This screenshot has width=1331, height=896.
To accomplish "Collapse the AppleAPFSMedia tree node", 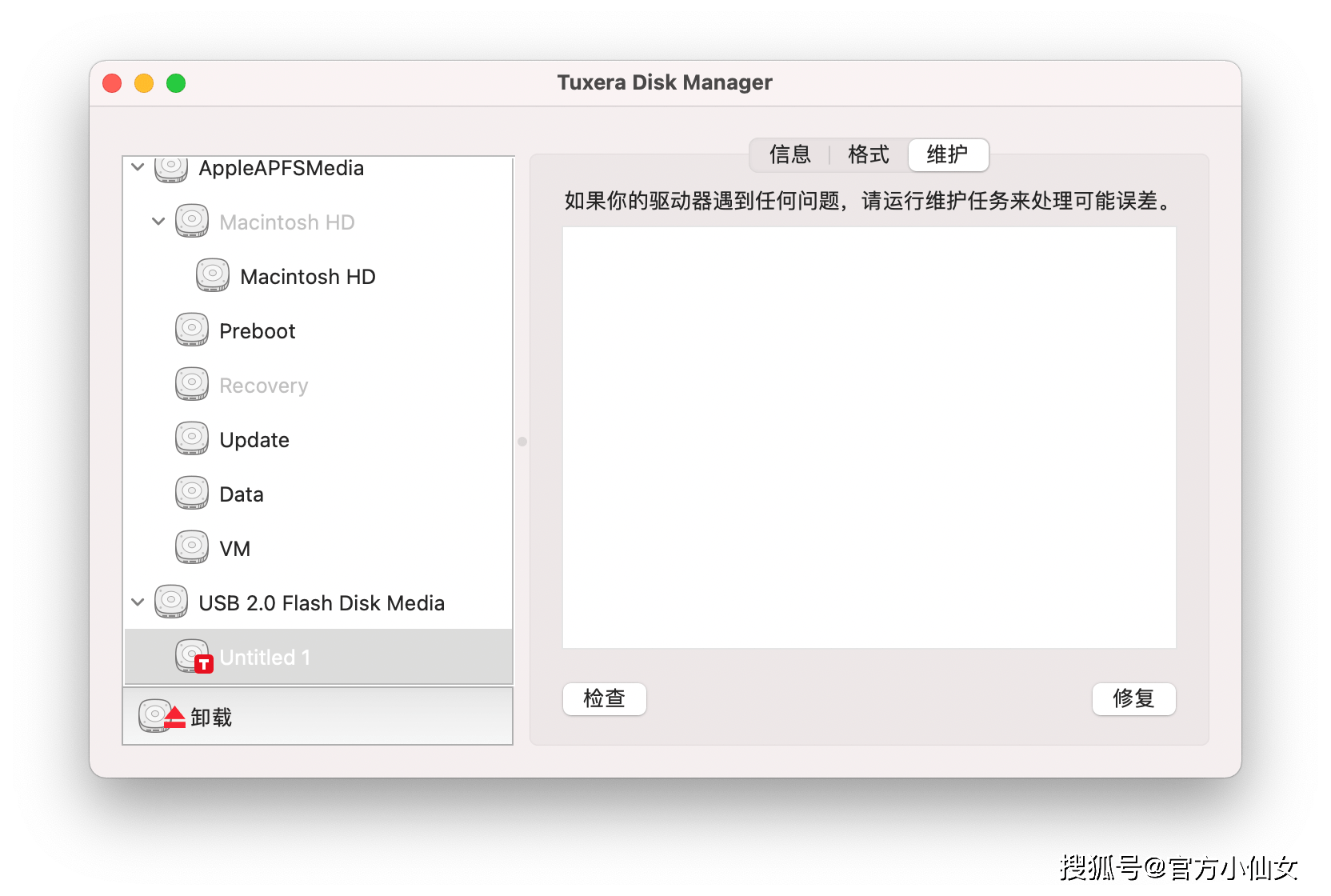I will [x=138, y=167].
